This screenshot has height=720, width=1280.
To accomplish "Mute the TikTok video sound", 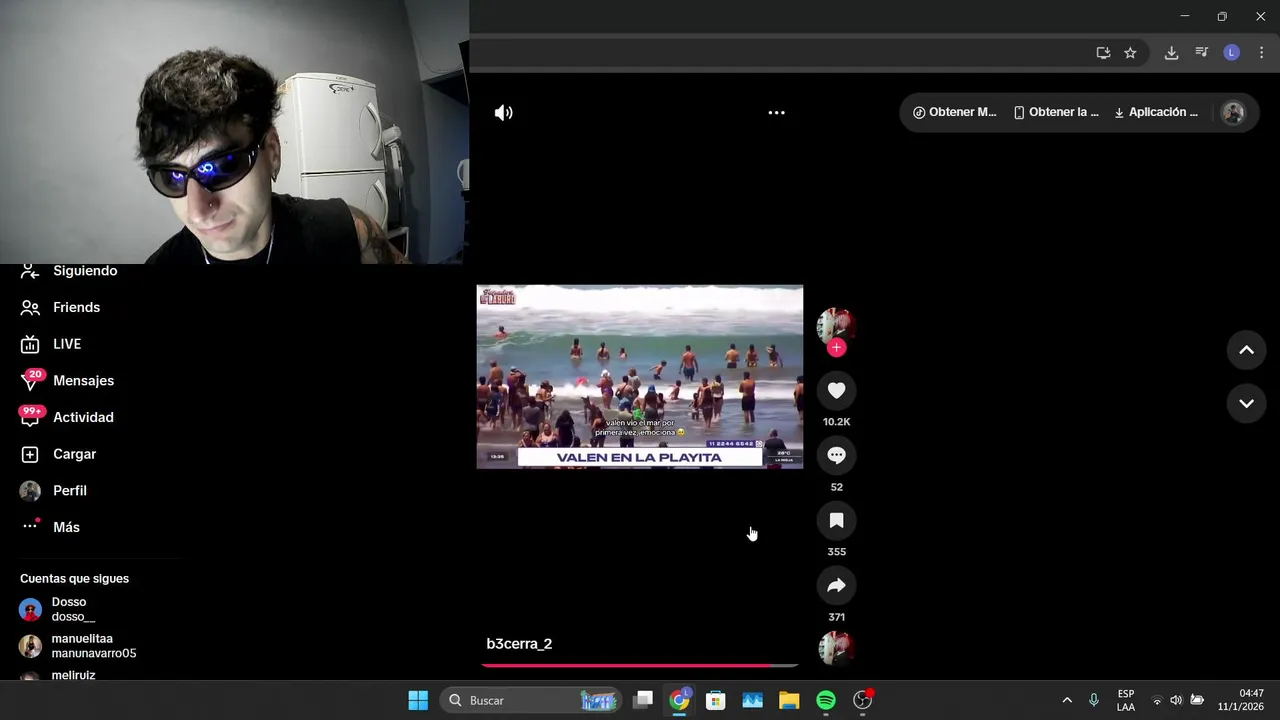I will pyautogui.click(x=504, y=113).
